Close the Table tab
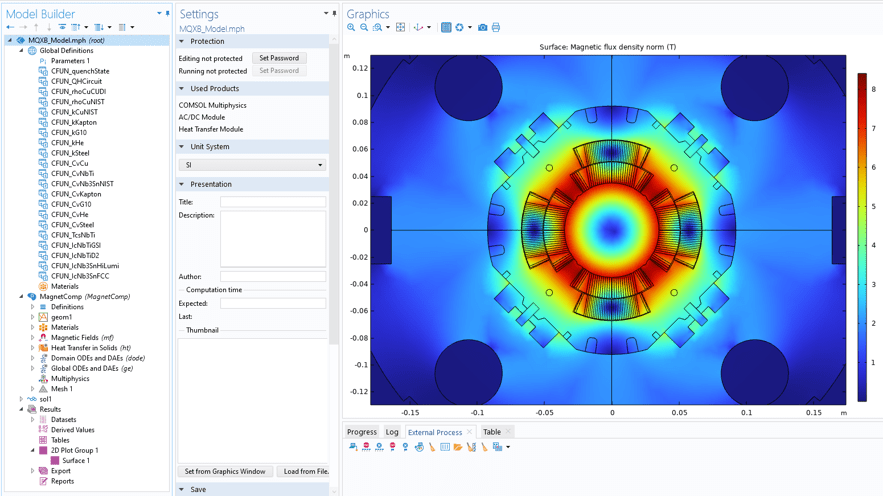883x496 pixels. coord(508,432)
